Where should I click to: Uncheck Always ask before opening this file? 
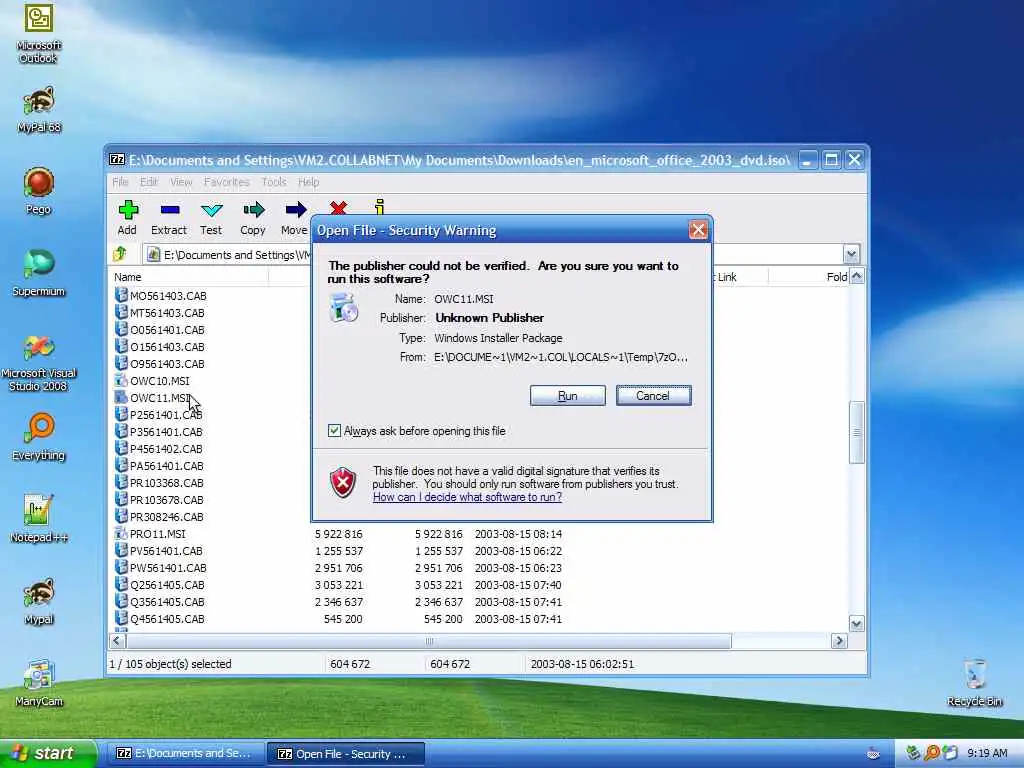[x=334, y=430]
